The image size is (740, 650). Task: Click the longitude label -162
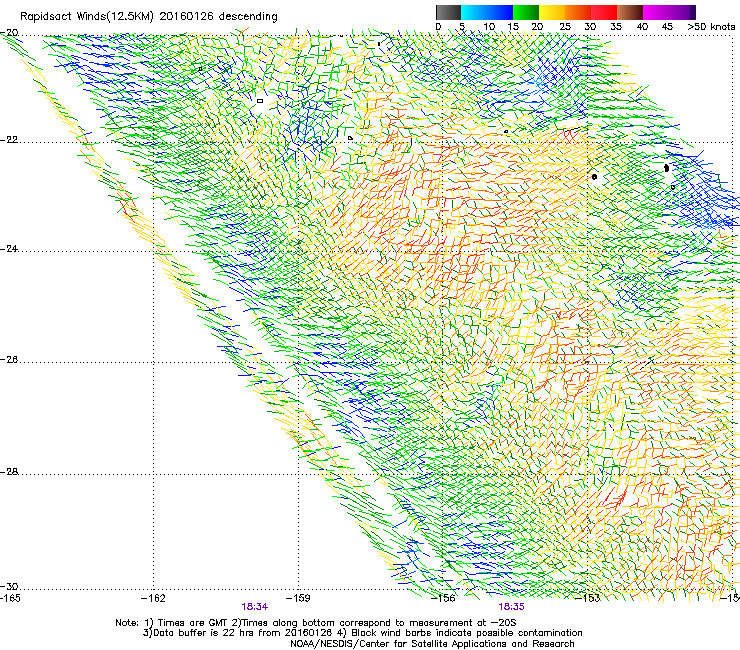pyautogui.click(x=154, y=599)
